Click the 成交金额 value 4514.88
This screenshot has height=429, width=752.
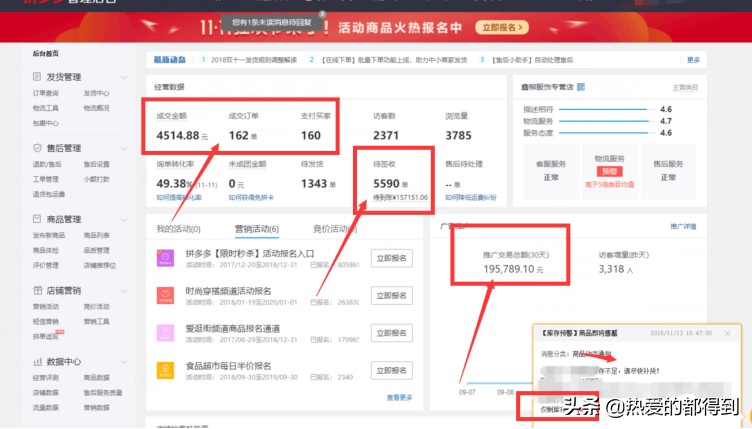(177, 135)
